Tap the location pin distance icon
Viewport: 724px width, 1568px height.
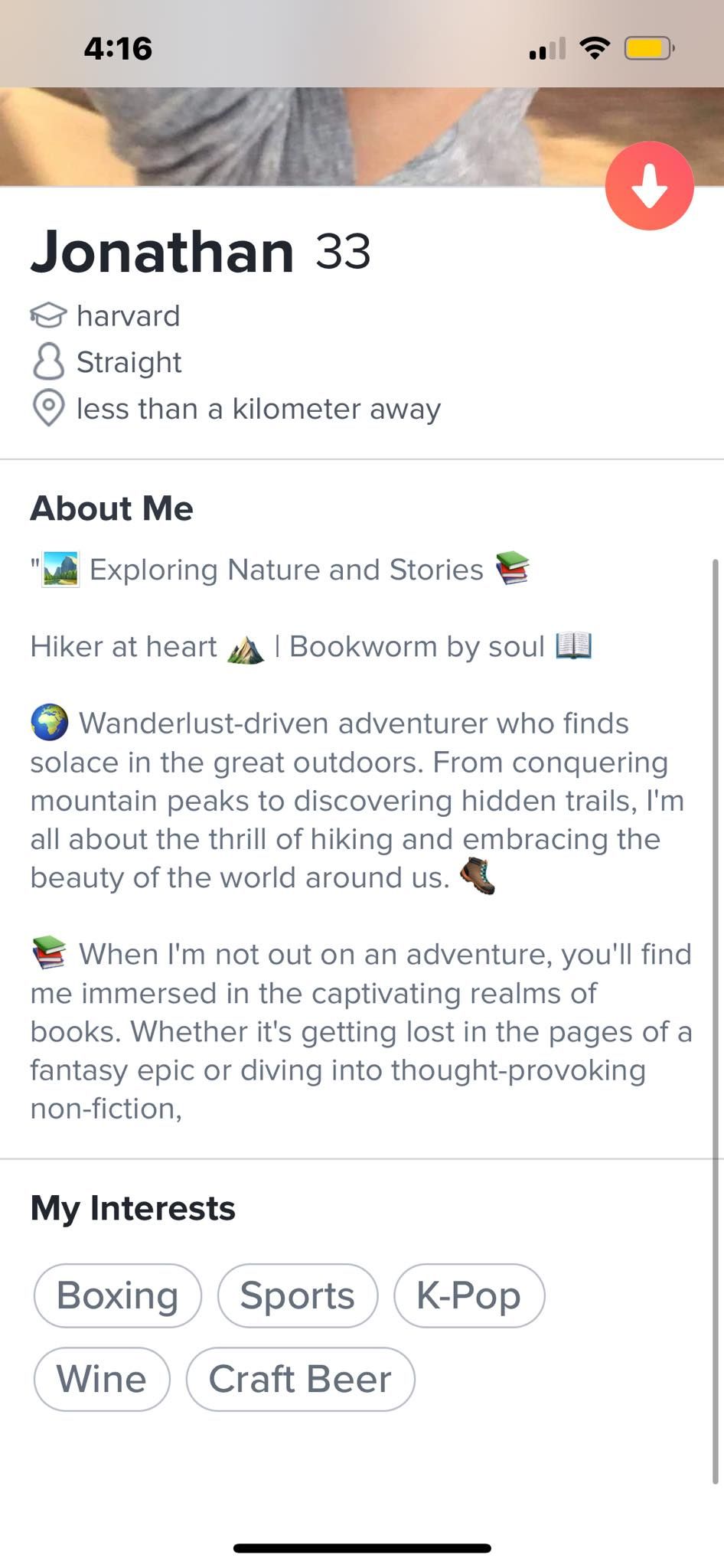[47, 408]
